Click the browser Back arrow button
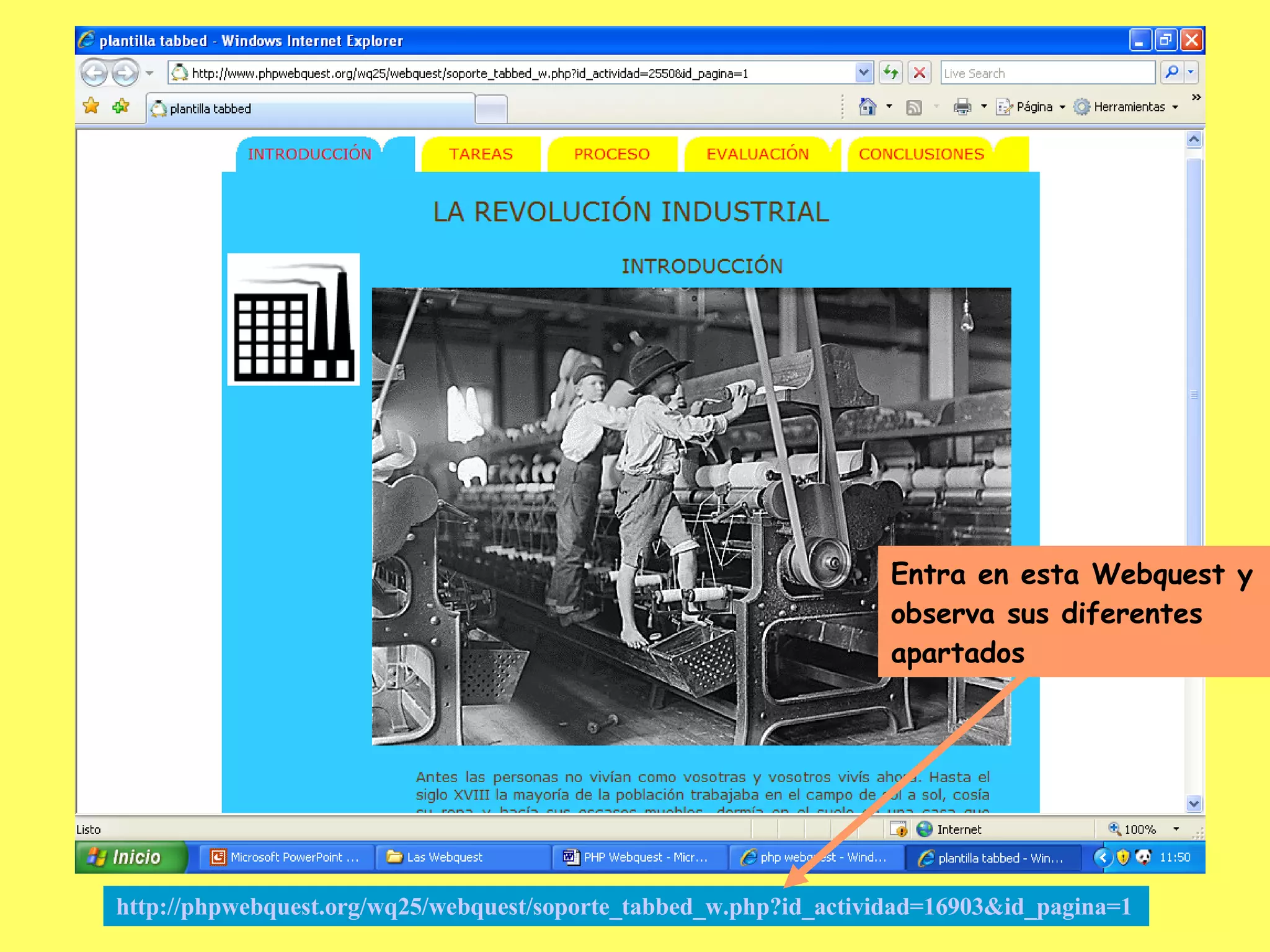 pyautogui.click(x=94, y=73)
